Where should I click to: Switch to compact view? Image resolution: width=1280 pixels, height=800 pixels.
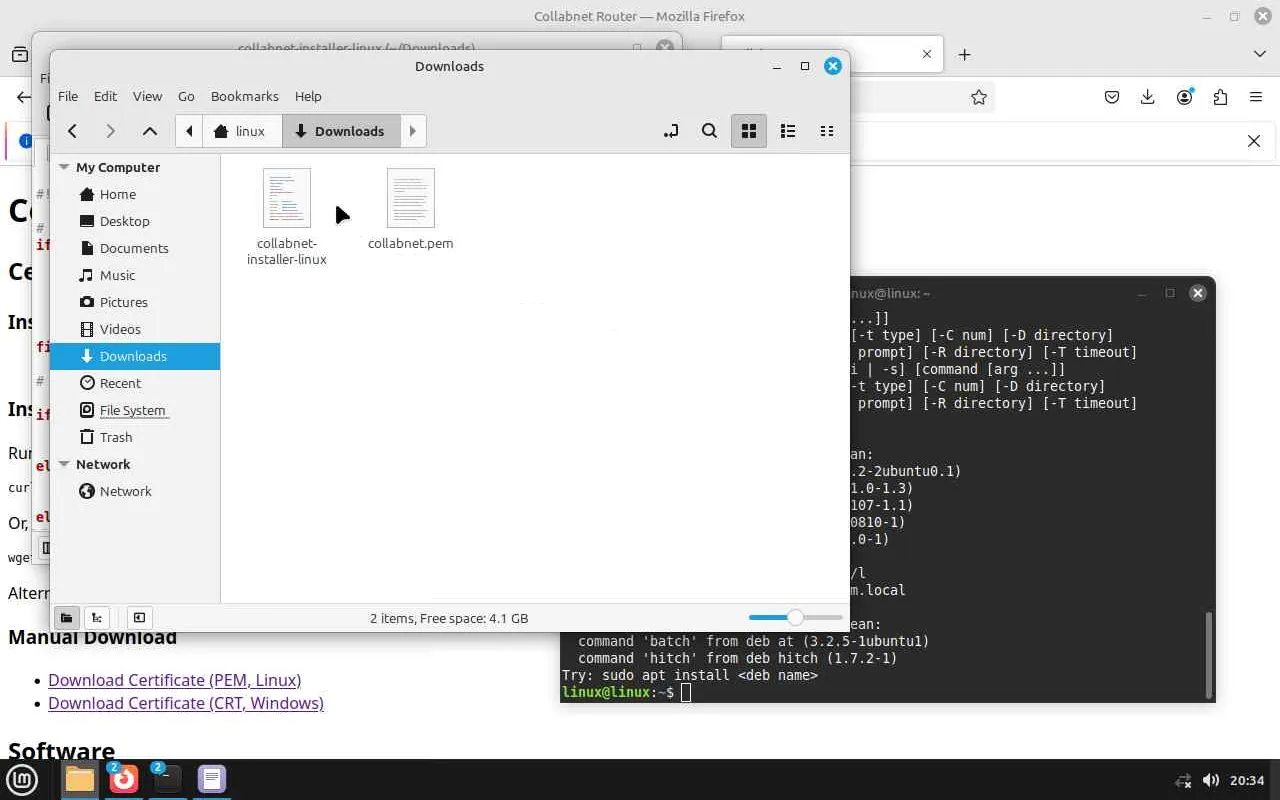[x=827, y=131]
